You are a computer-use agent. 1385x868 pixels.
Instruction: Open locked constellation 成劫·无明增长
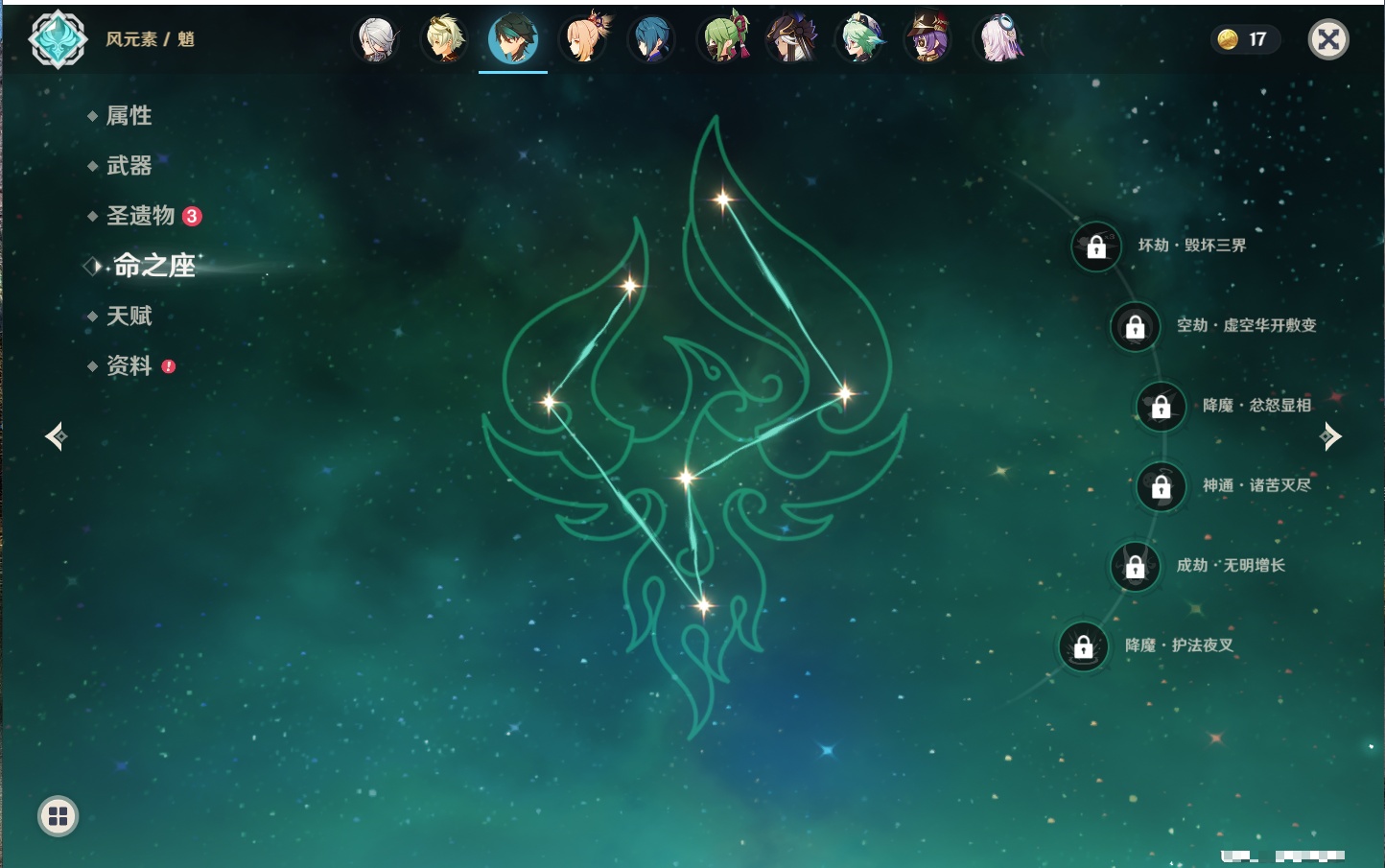[1135, 566]
